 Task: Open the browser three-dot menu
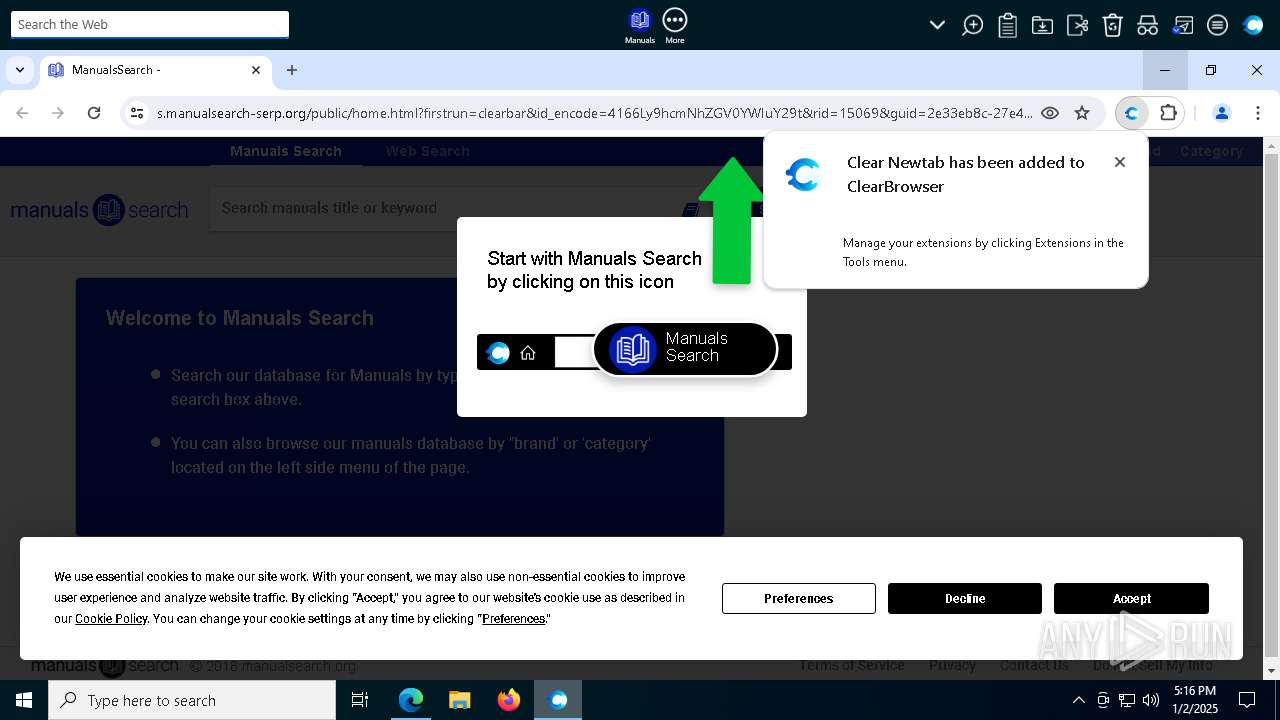coord(1258,113)
